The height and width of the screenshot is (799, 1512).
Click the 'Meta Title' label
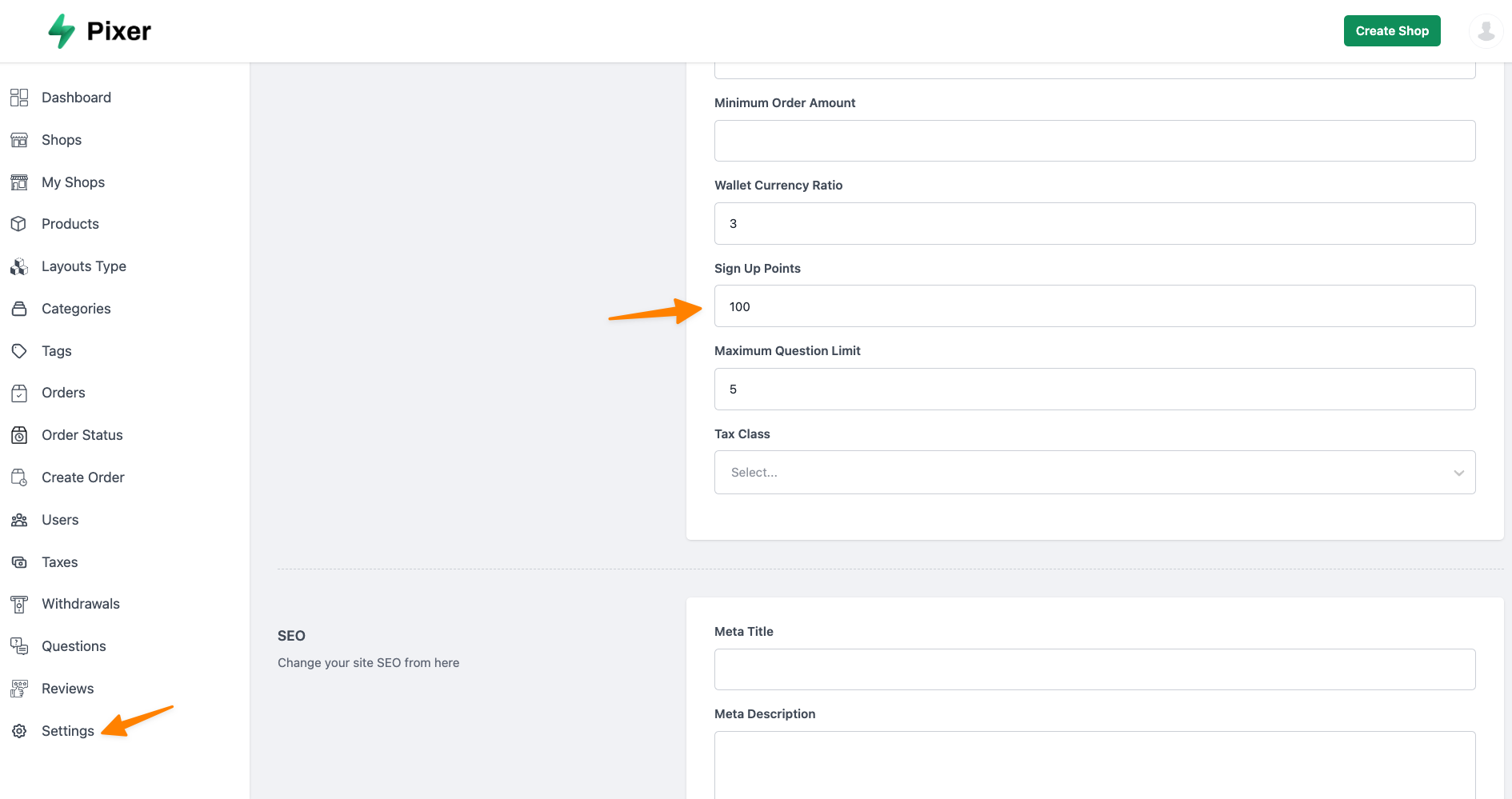744,632
